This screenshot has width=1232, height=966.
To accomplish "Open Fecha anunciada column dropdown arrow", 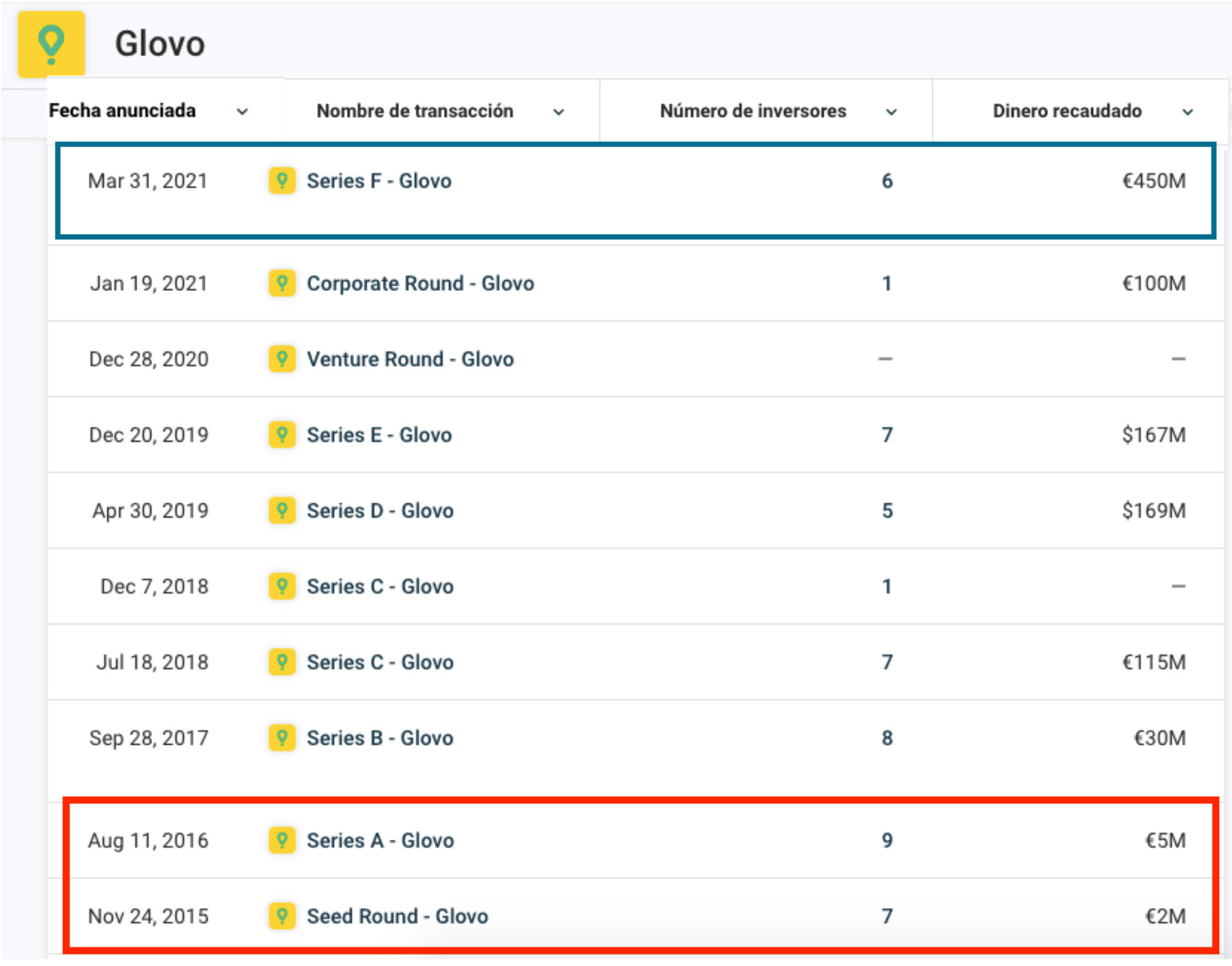I will 242,111.
